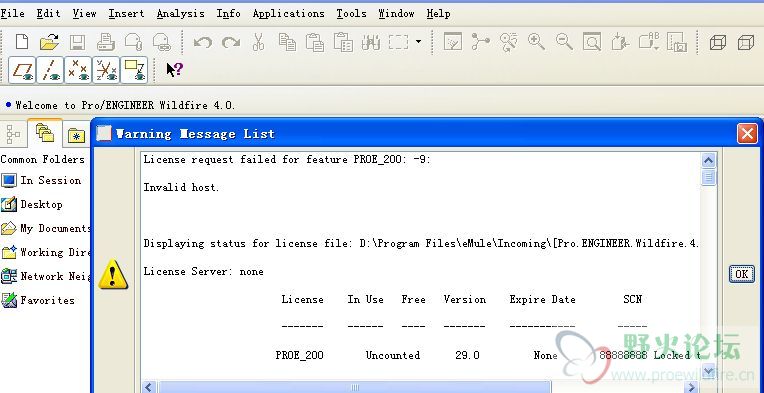
Task: Click the Cut scissors icon
Action: 258,42
